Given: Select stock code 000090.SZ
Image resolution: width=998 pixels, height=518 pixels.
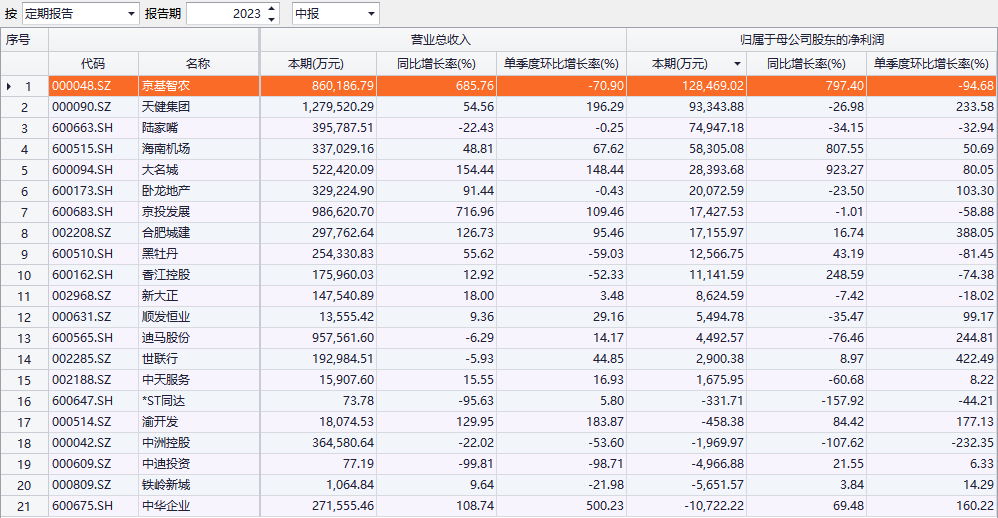Looking at the screenshot, I should [82, 107].
